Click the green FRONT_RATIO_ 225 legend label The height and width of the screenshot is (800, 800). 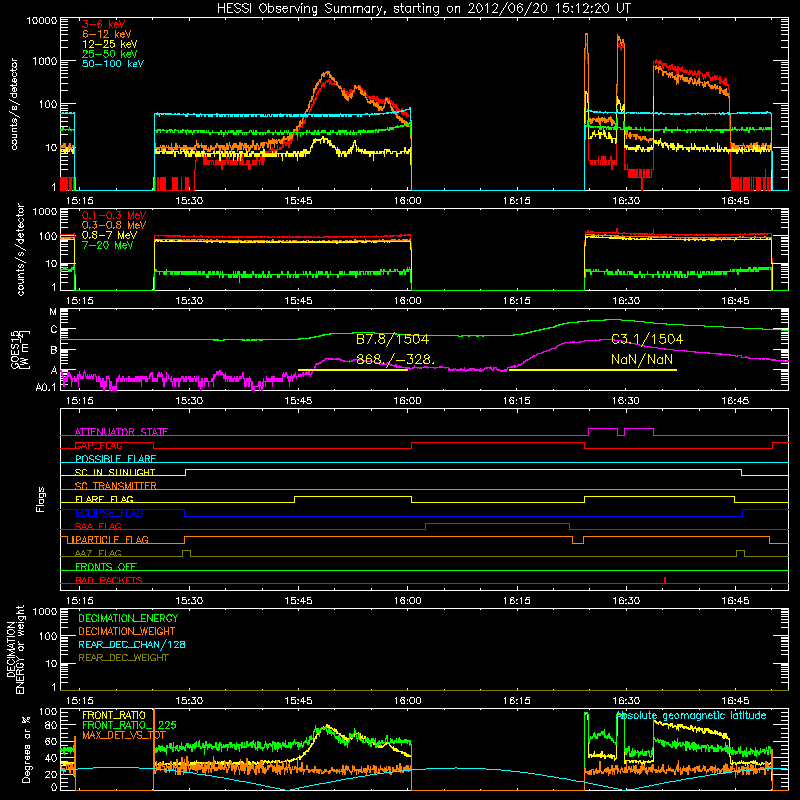pyautogui.click(x=129, y=725)
